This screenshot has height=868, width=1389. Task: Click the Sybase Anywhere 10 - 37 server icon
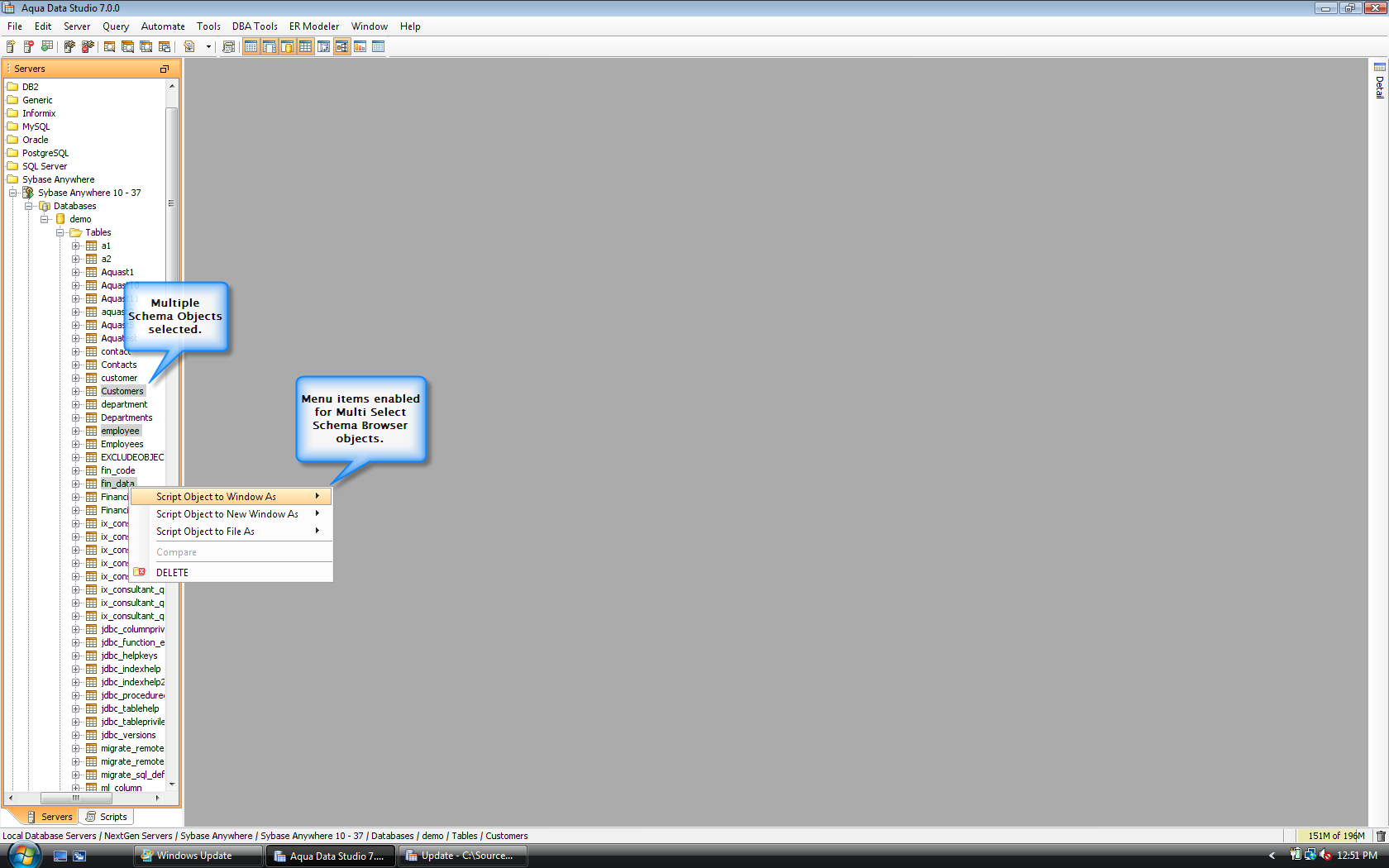pyautogui.click(x=28, y=193)
